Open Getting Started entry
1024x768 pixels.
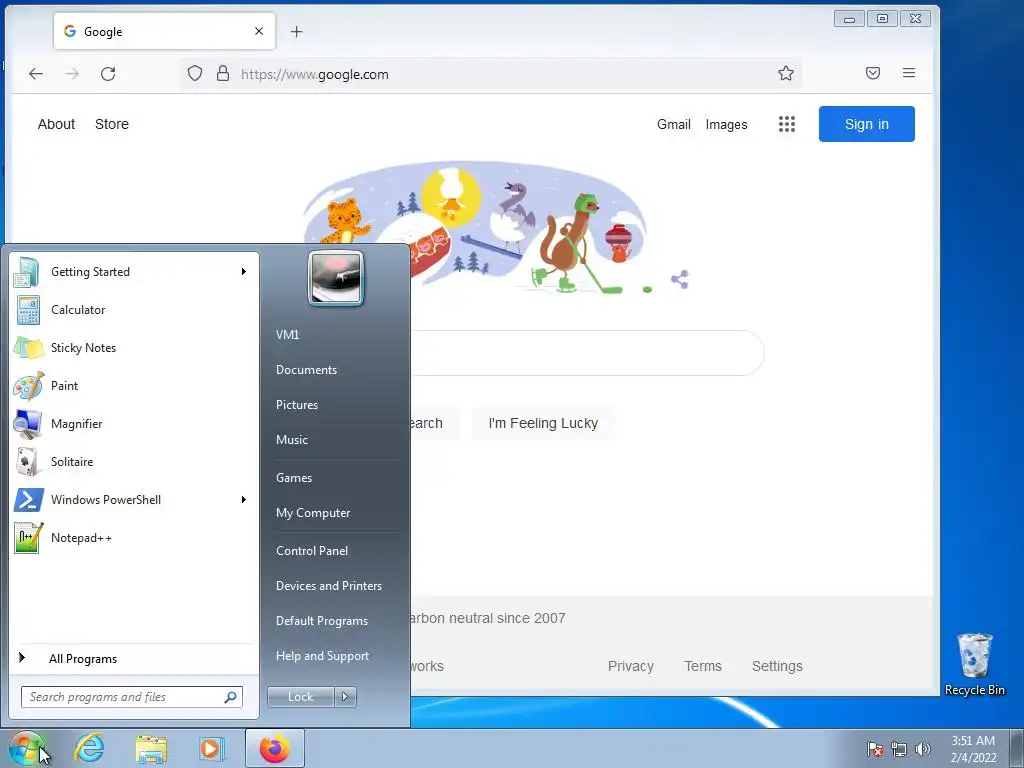pyautogui.click(x=134, y=272)
